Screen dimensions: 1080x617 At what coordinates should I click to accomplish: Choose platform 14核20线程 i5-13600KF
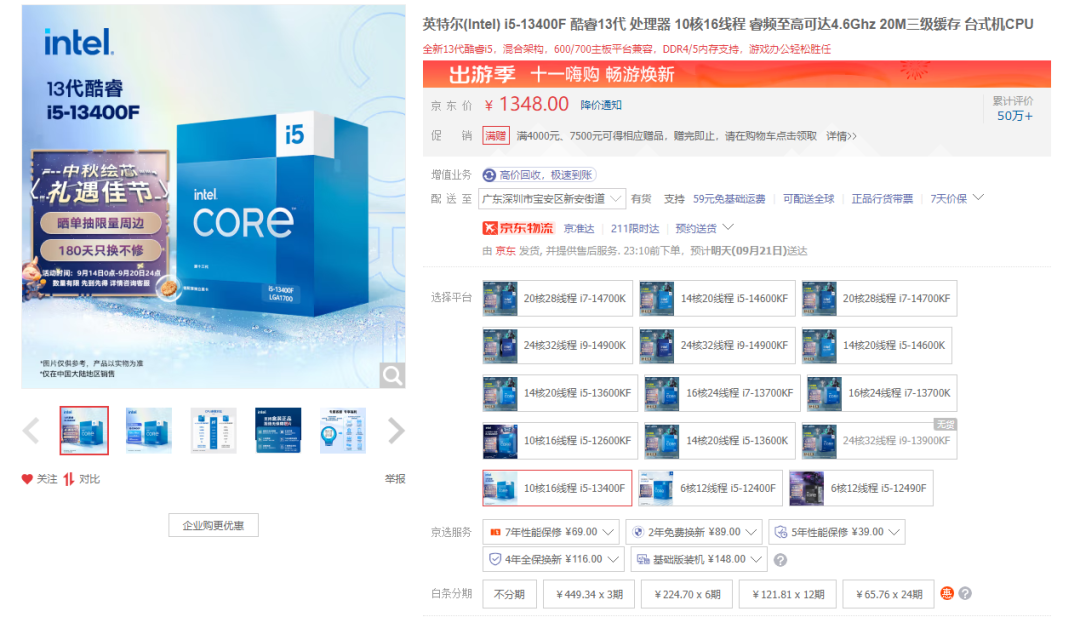click(560, 393)
